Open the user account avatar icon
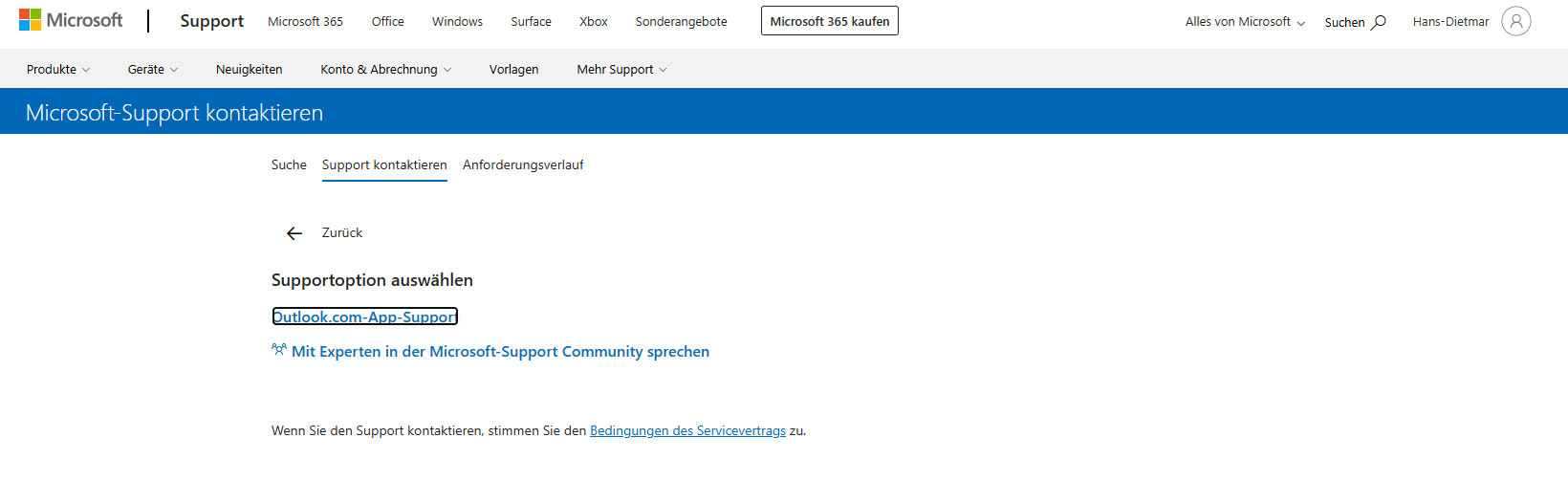 (1516, 21)
